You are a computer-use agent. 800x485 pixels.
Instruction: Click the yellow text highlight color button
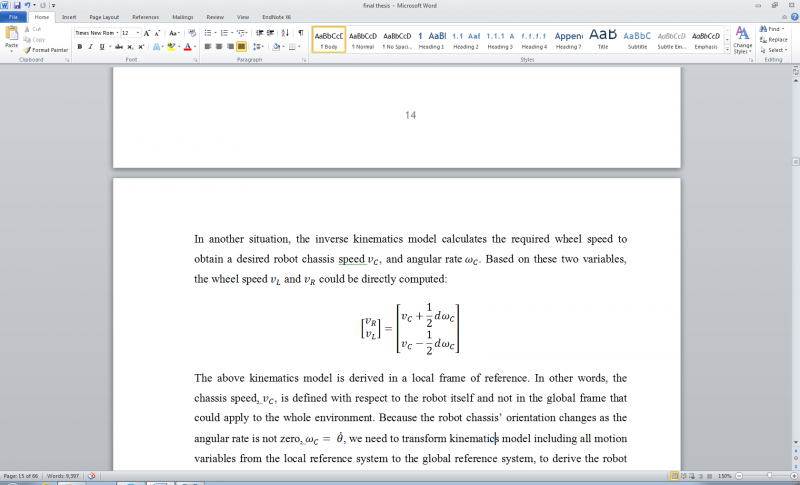[x=171, y=46]
